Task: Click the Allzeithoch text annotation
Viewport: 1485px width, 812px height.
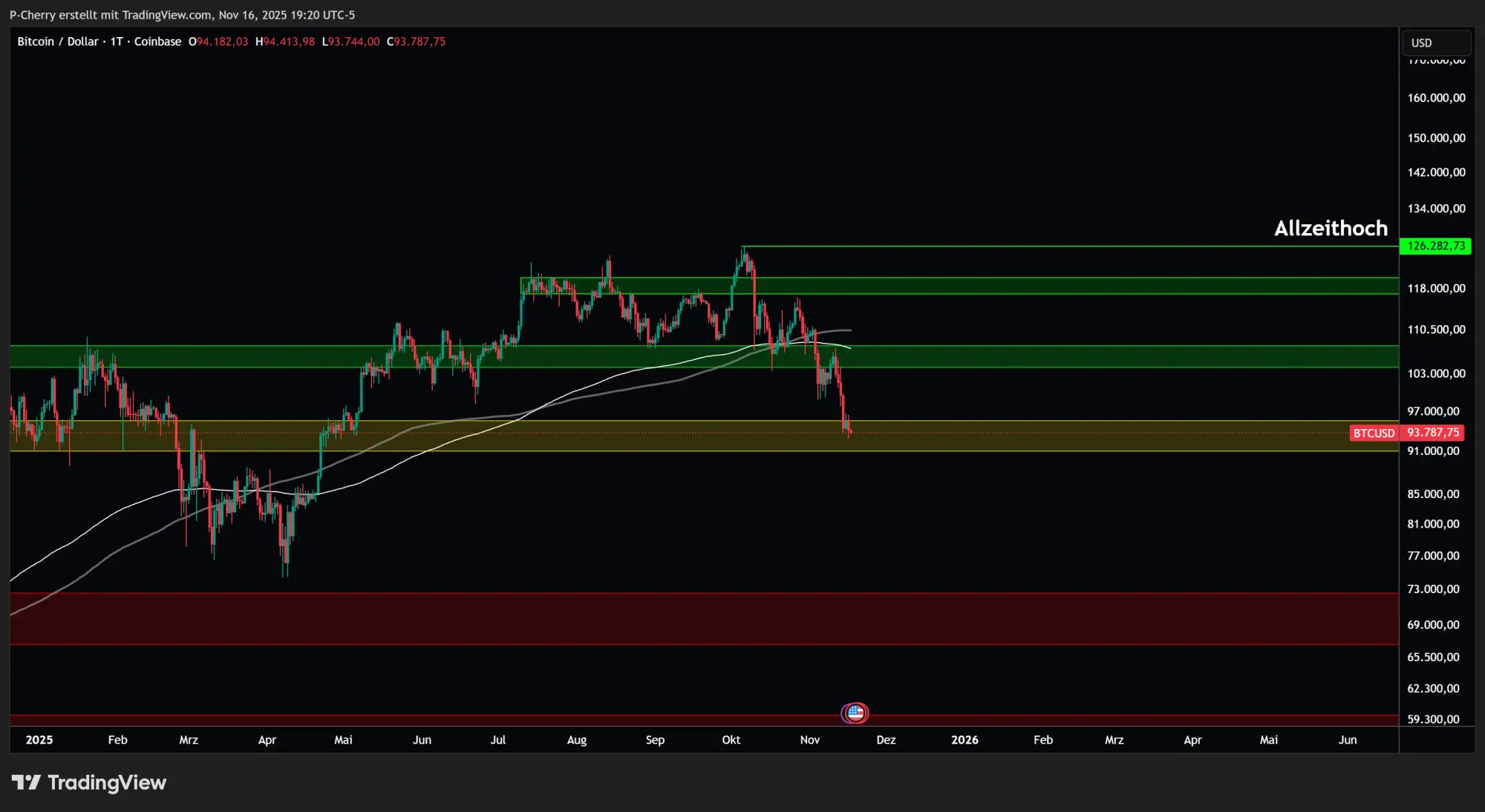Action: 1331,229
